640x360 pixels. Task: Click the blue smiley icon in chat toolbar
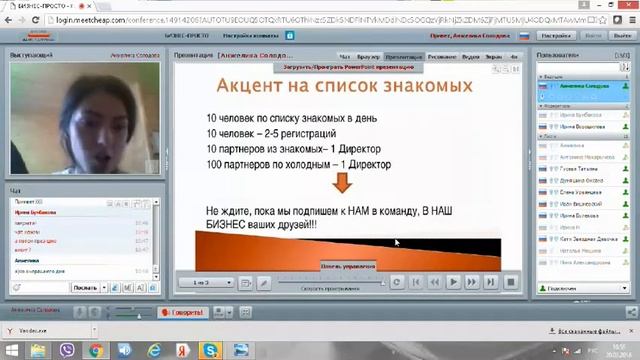coord(153,288)
